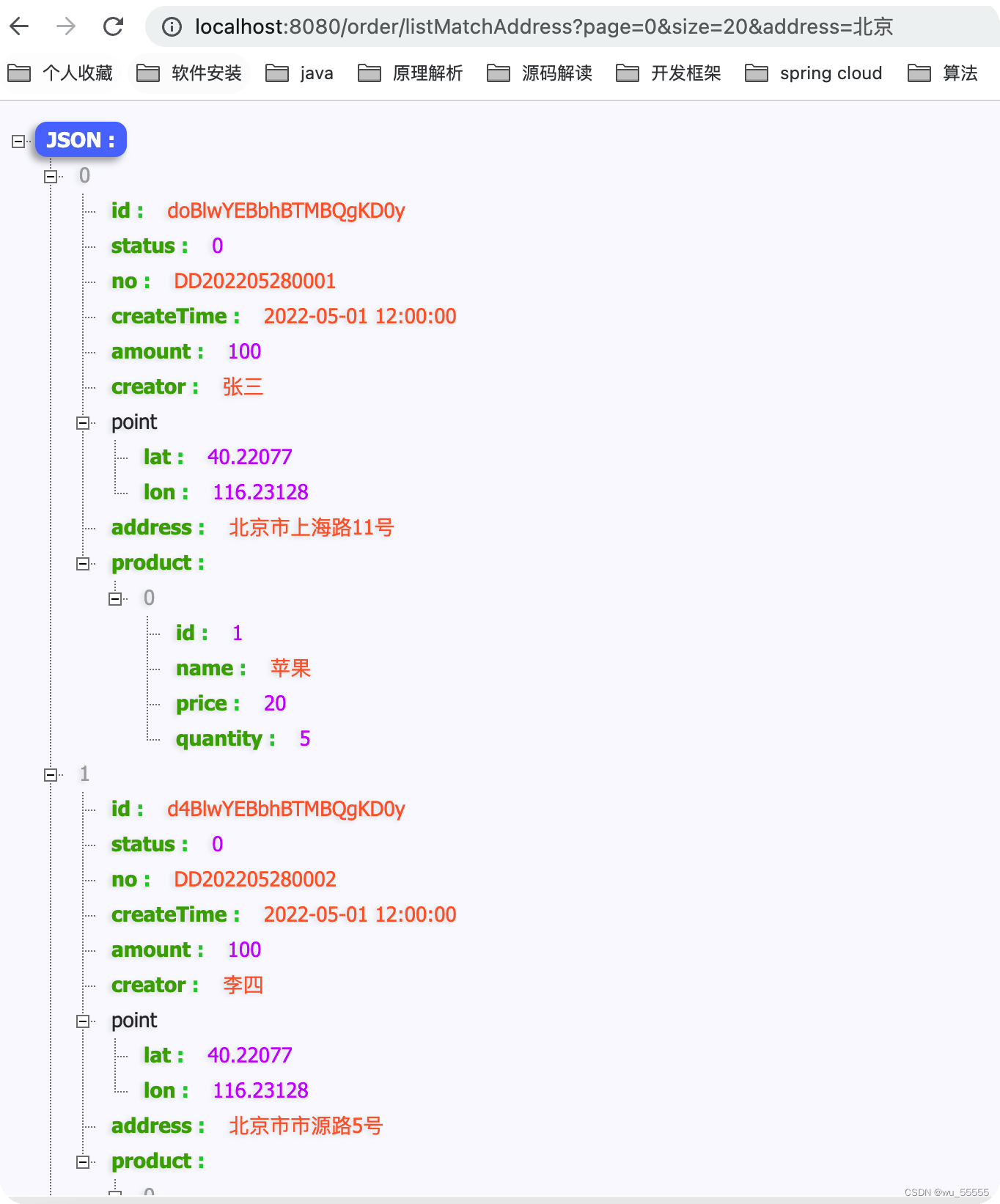The width and height of the screenshot is (1000, 1204).
Task: Collapse the point node of order 李四
Action: click(83, 1021)
